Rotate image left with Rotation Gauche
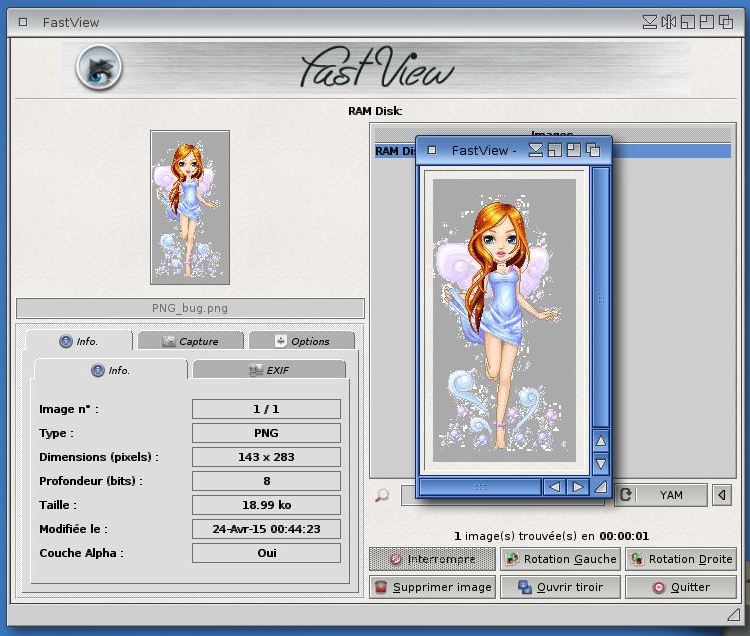750x636 pixels. (x=560, y=559)
